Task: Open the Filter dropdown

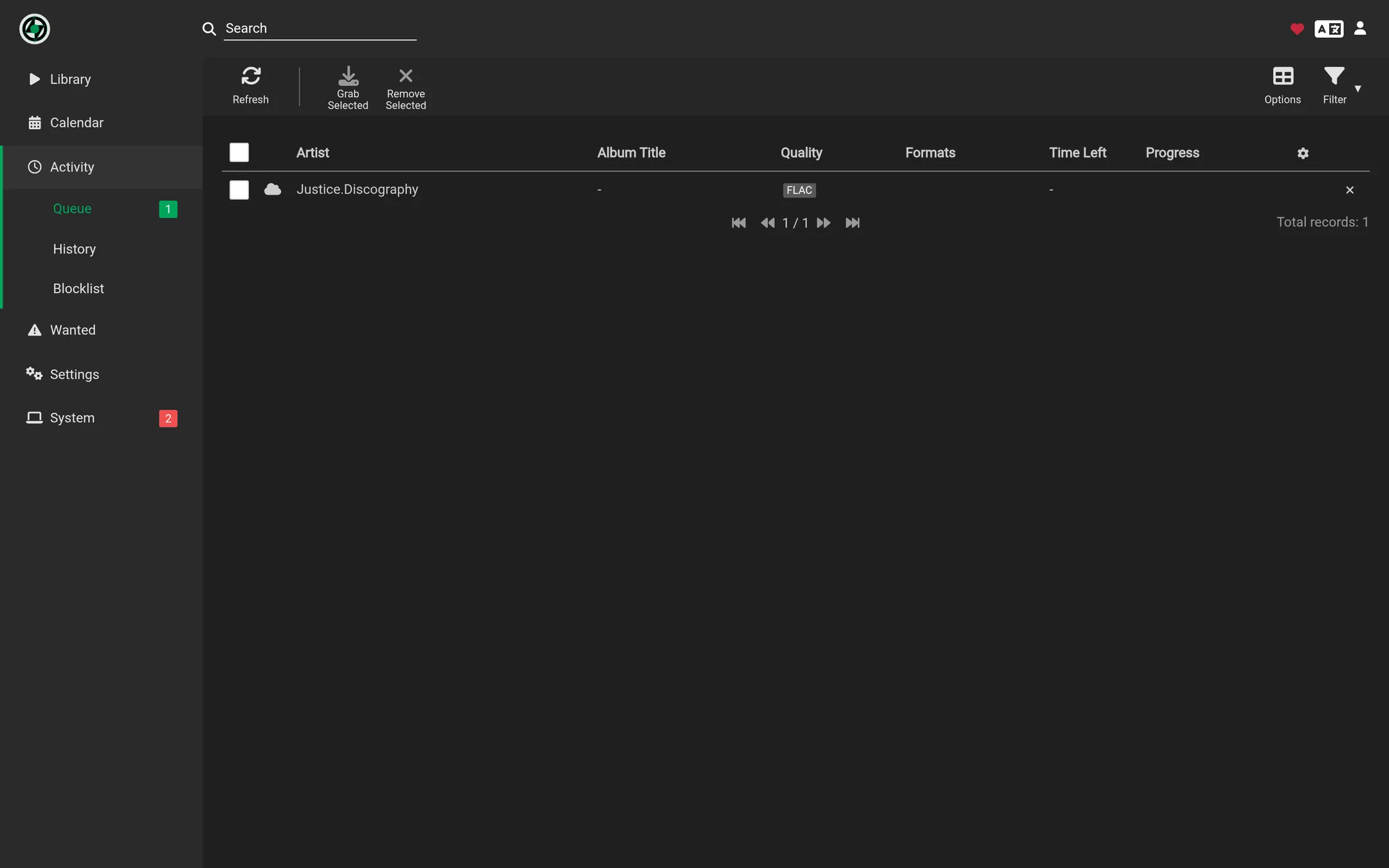Action: click(x=1341, y=86)
